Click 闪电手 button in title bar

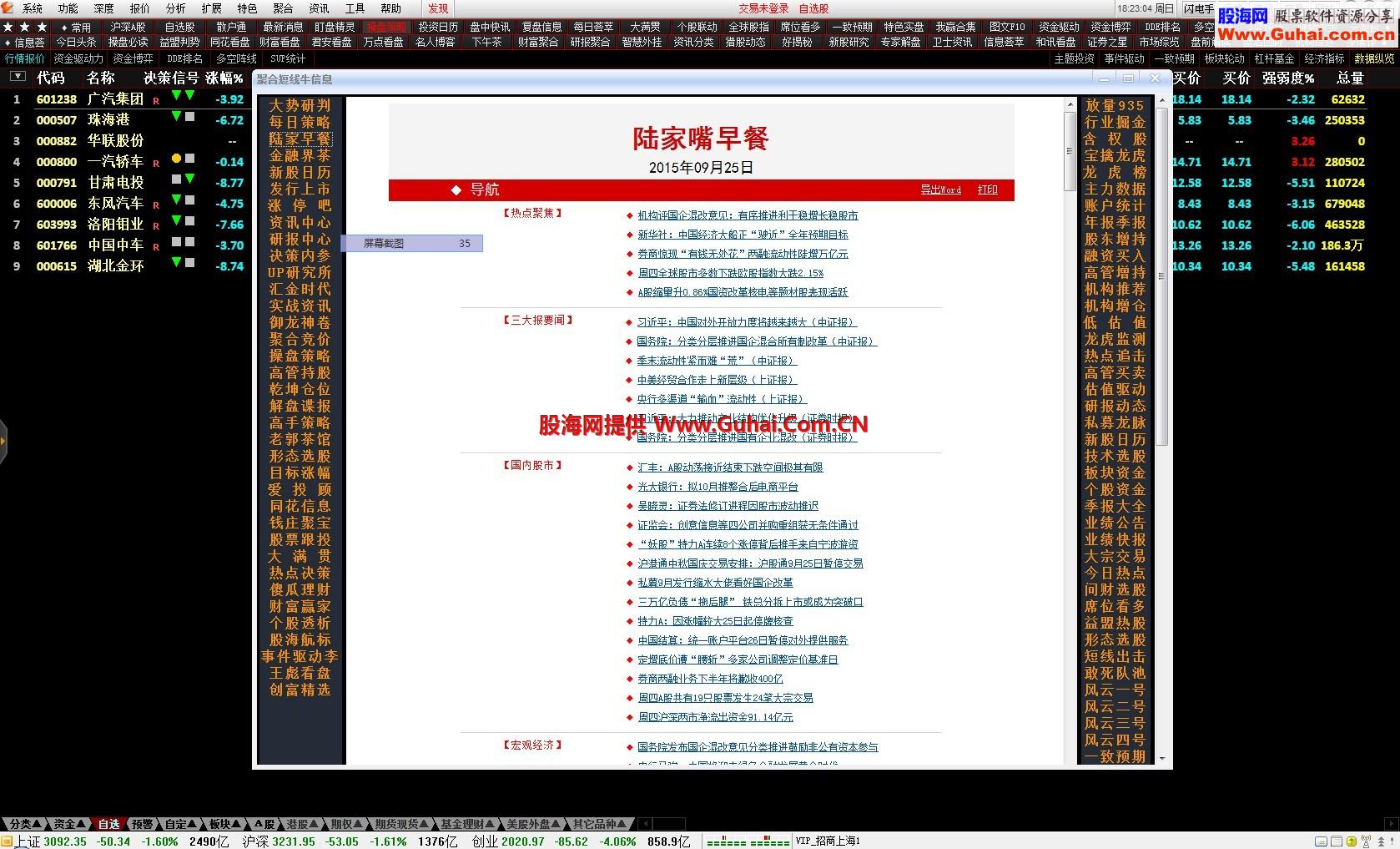1199,8
